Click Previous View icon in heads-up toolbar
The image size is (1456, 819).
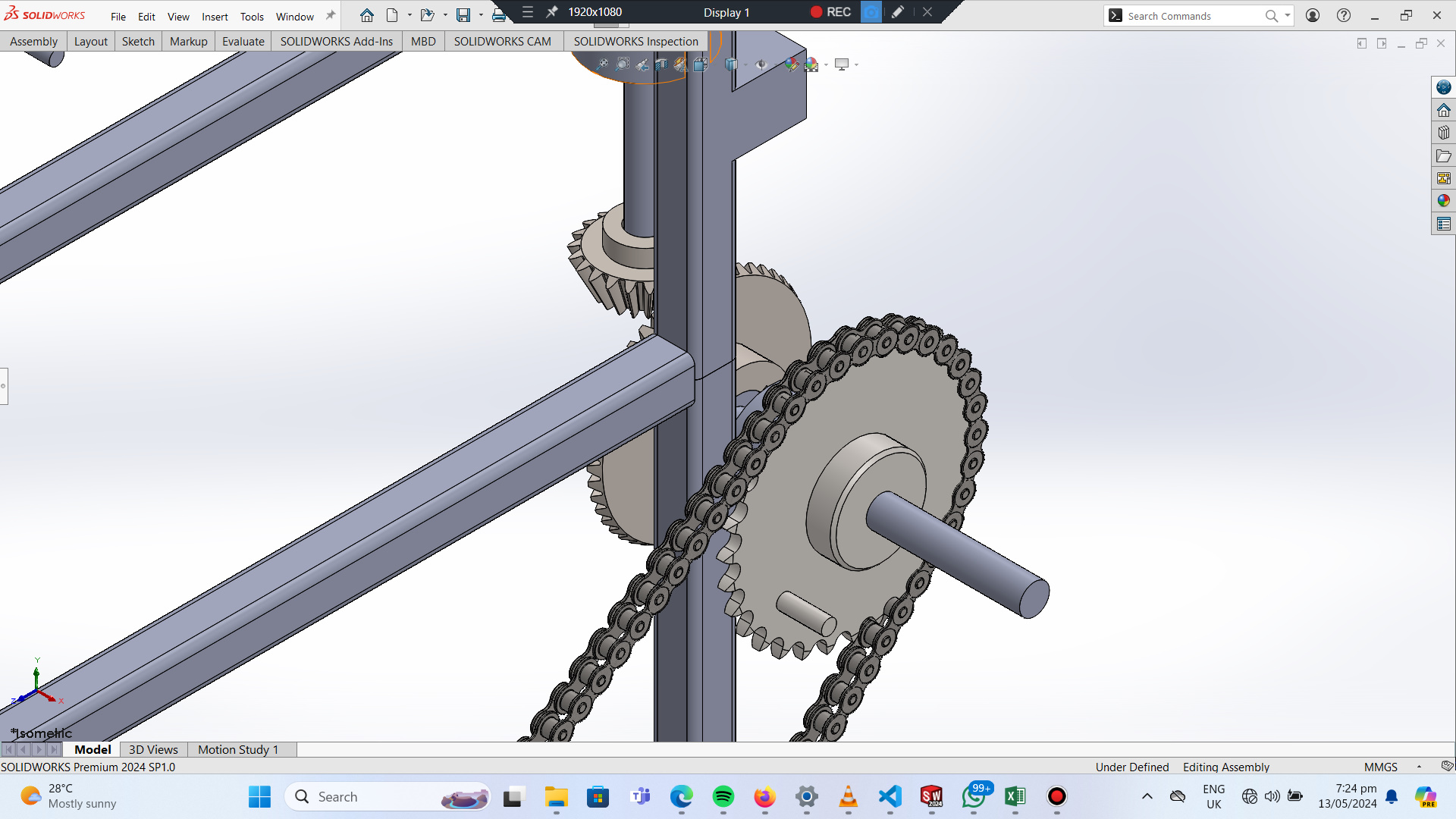point(642,64)
